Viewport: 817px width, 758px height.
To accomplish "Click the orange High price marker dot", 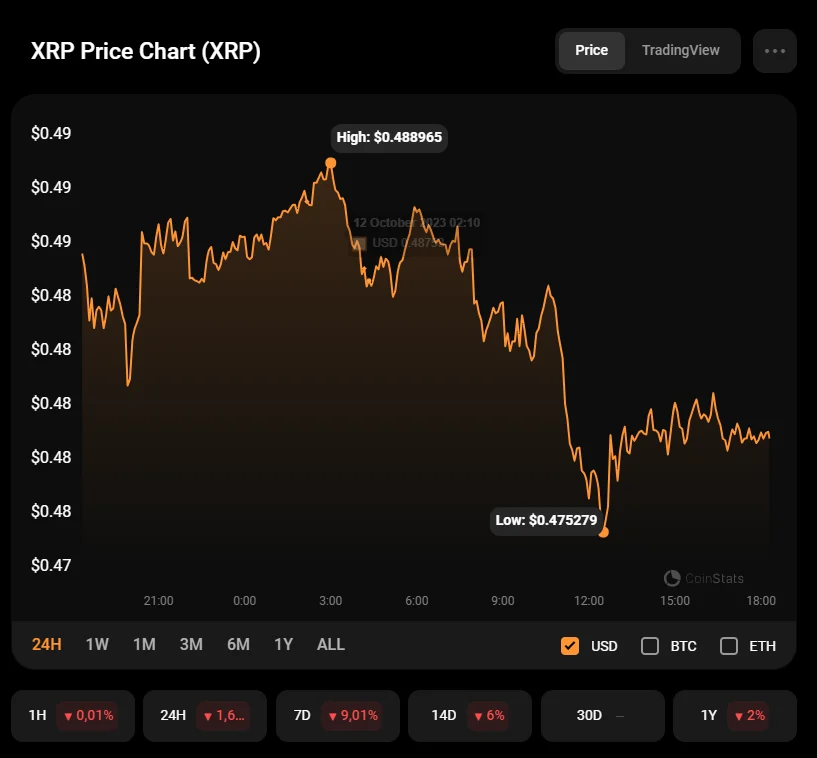I will pos(331,163).
